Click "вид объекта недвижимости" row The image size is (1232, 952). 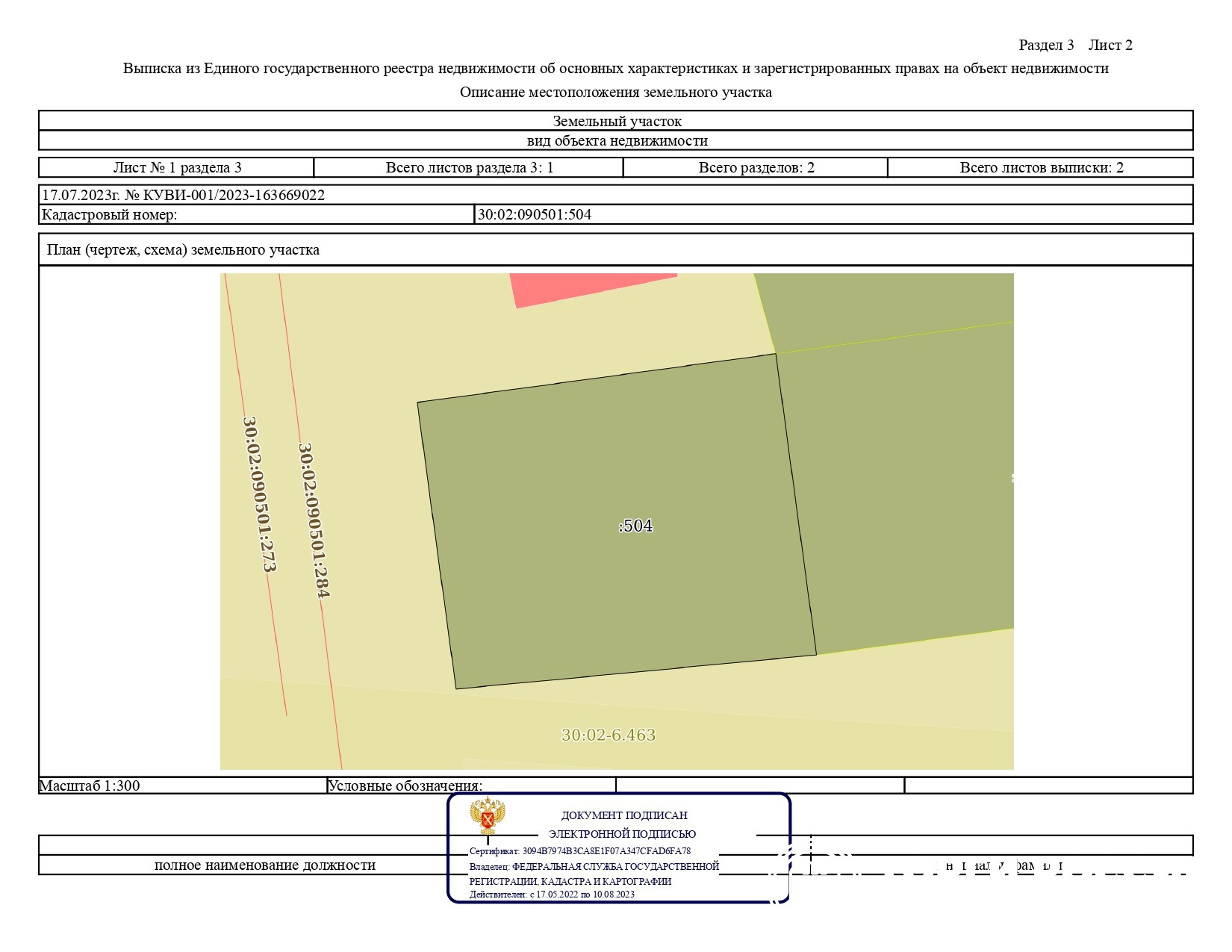click(616, 140)
